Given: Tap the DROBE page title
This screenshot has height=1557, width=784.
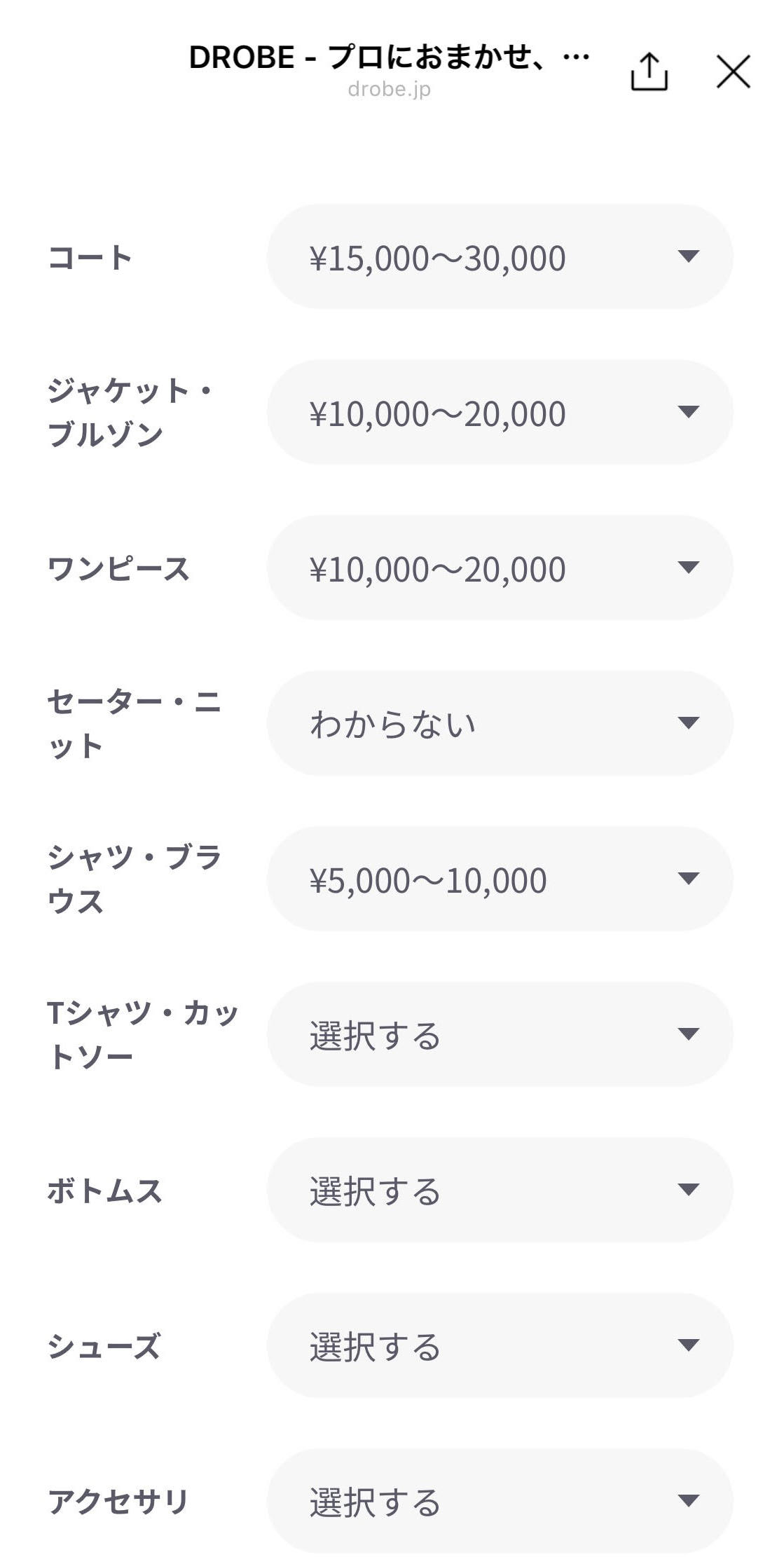Looking at the screenshot, I should pyautogui.click(x=389, y=57).
